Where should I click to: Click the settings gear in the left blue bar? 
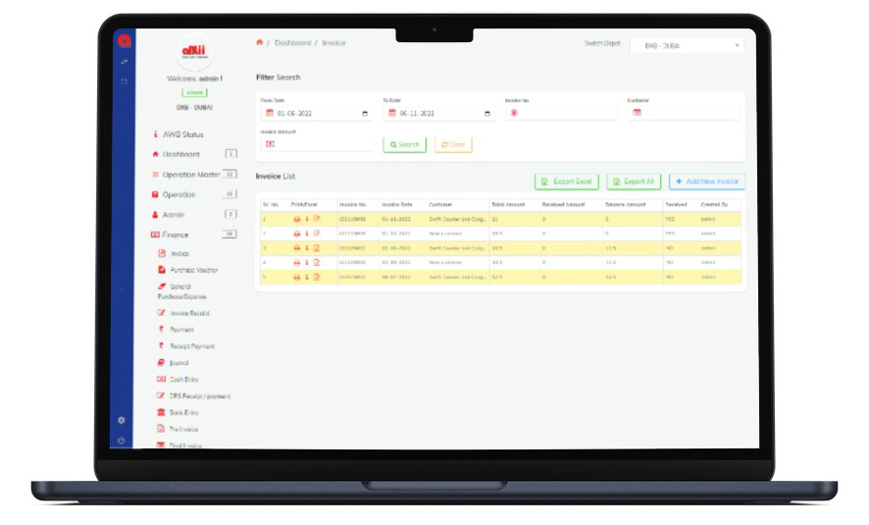pyautogui.click(x=122, y=420)
